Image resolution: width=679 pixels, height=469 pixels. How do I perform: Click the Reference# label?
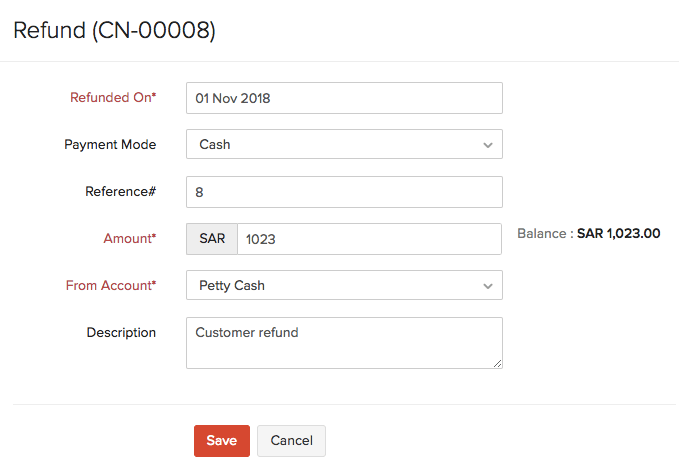pyautogui.click(x=120, y=191)
